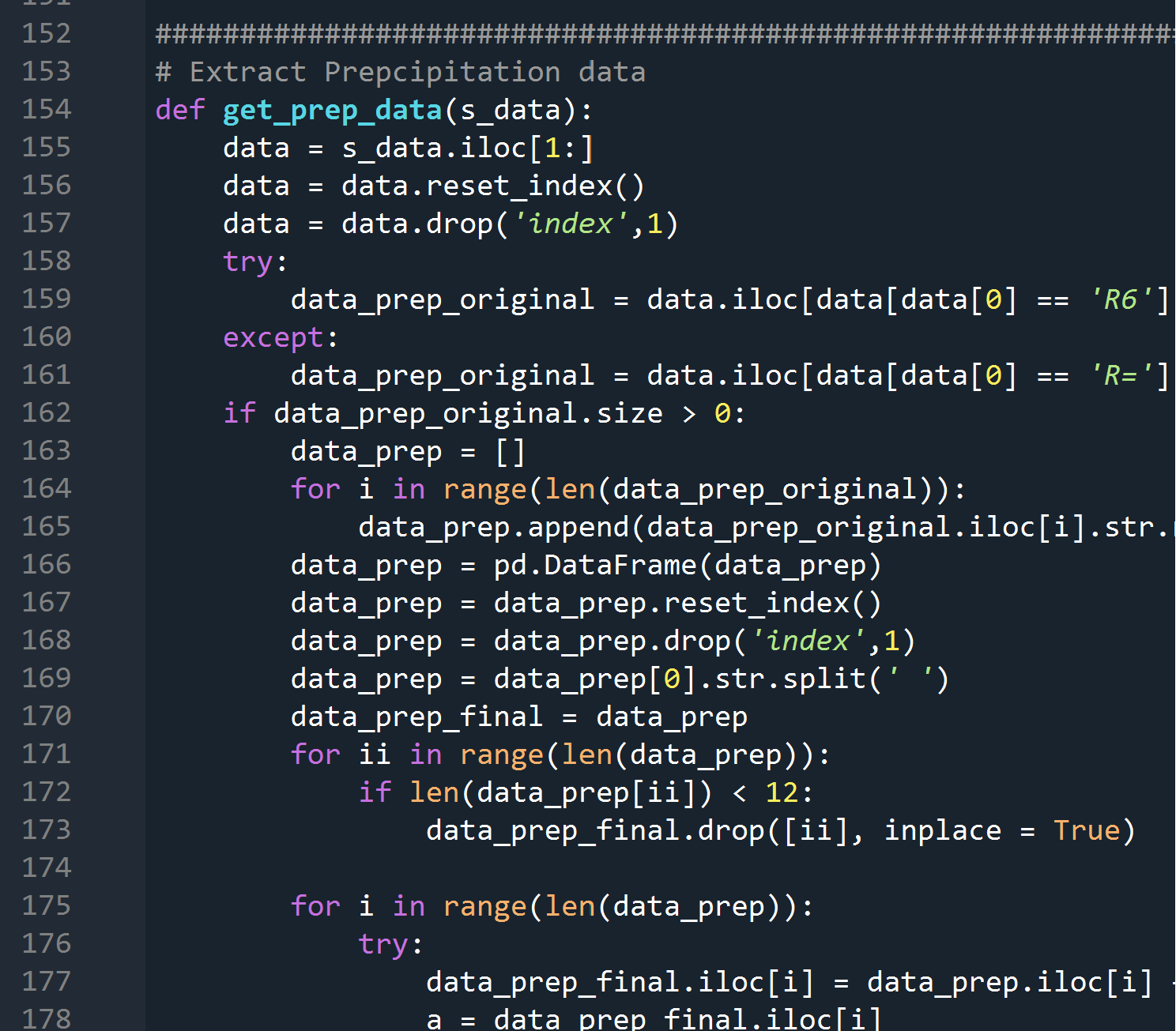Click 'pd.DataFrame' on line 166
The image size is (1176, 1031).
596,565
